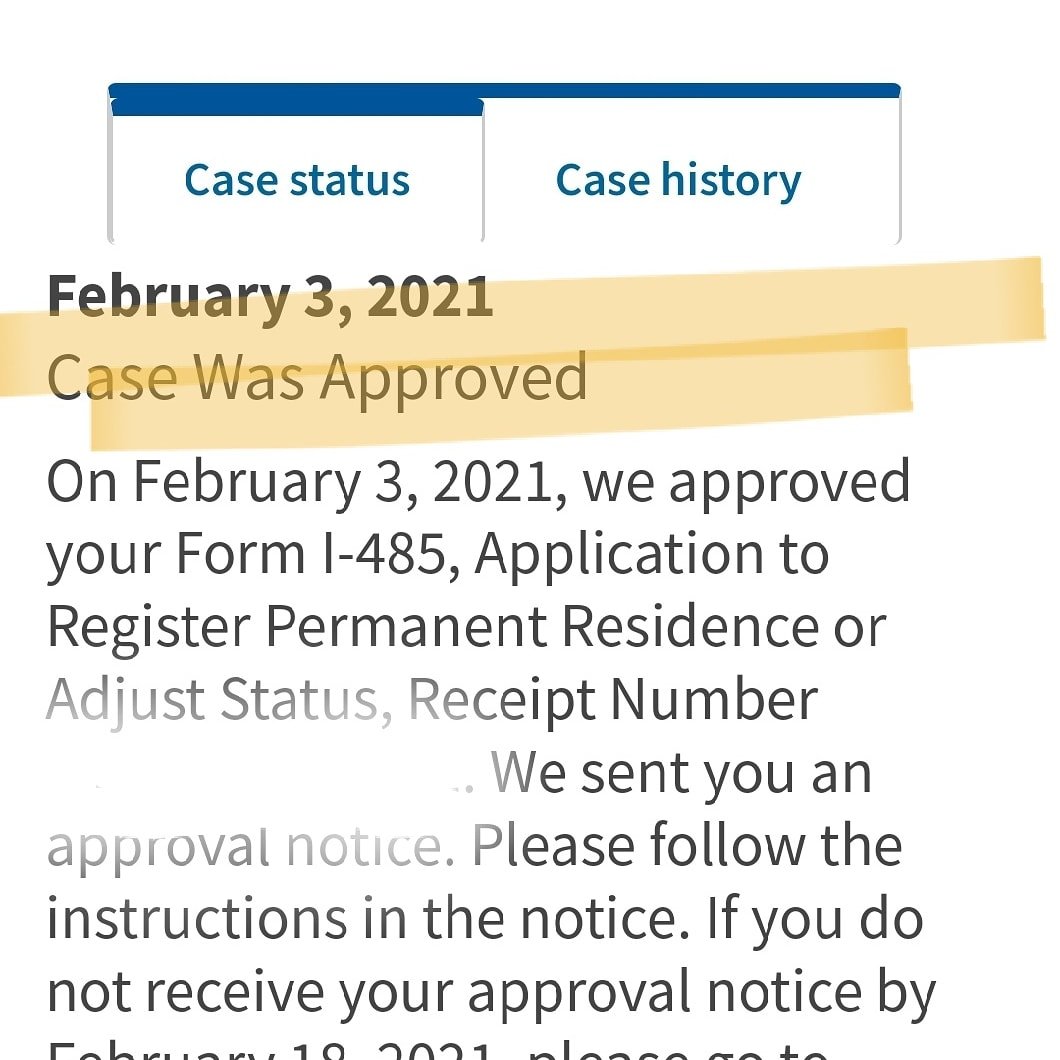Click the Please follow the text
This screenshot has height=1060, width=1060.
[x=687, y=845]
